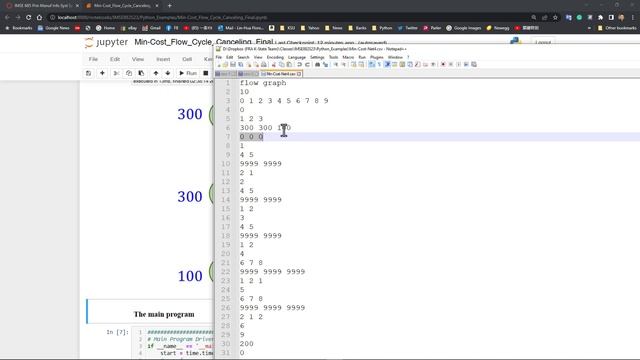Switch to the Min-Cost_Flow_Cycle_Canceling browser tab

coord(122,6)
